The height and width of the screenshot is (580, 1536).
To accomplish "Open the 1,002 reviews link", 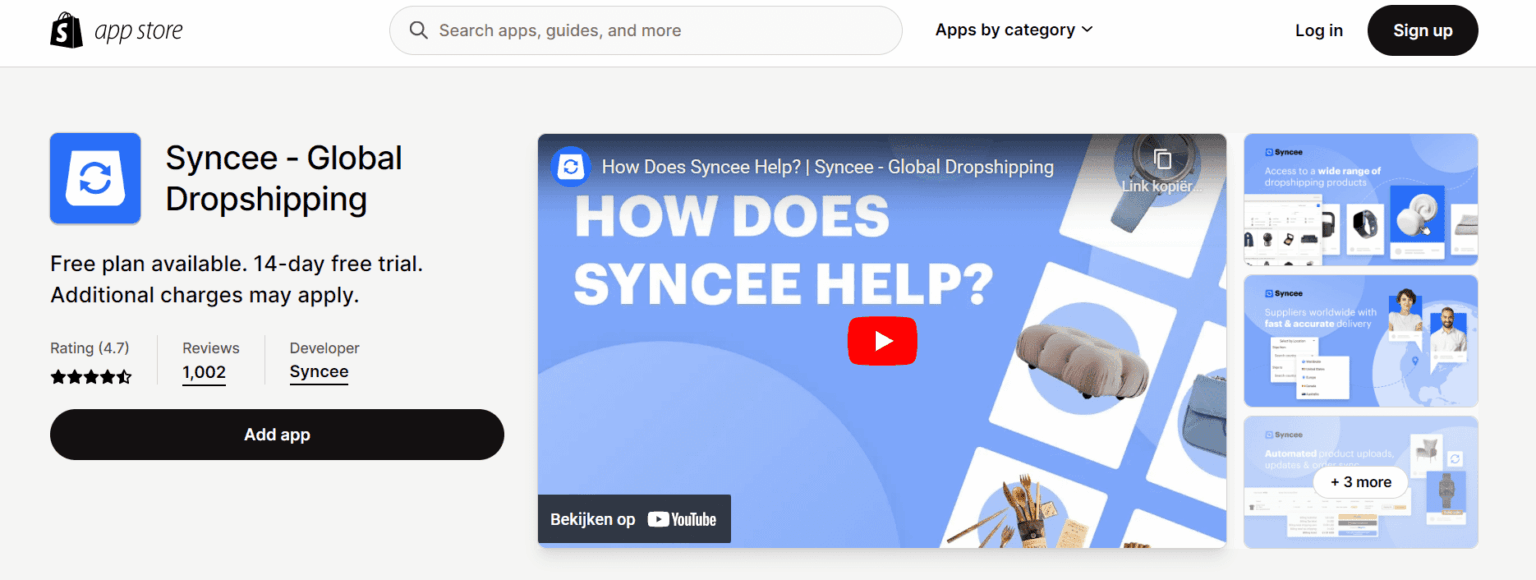I will tap(204, 372).
